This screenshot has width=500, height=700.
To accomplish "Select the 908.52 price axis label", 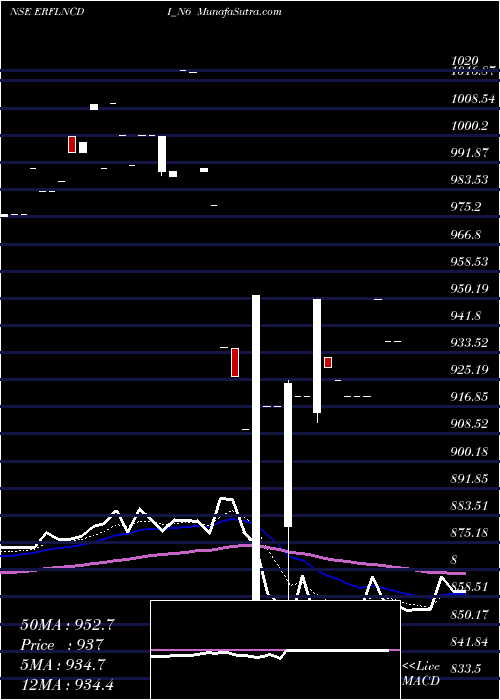I will point(469,424).
